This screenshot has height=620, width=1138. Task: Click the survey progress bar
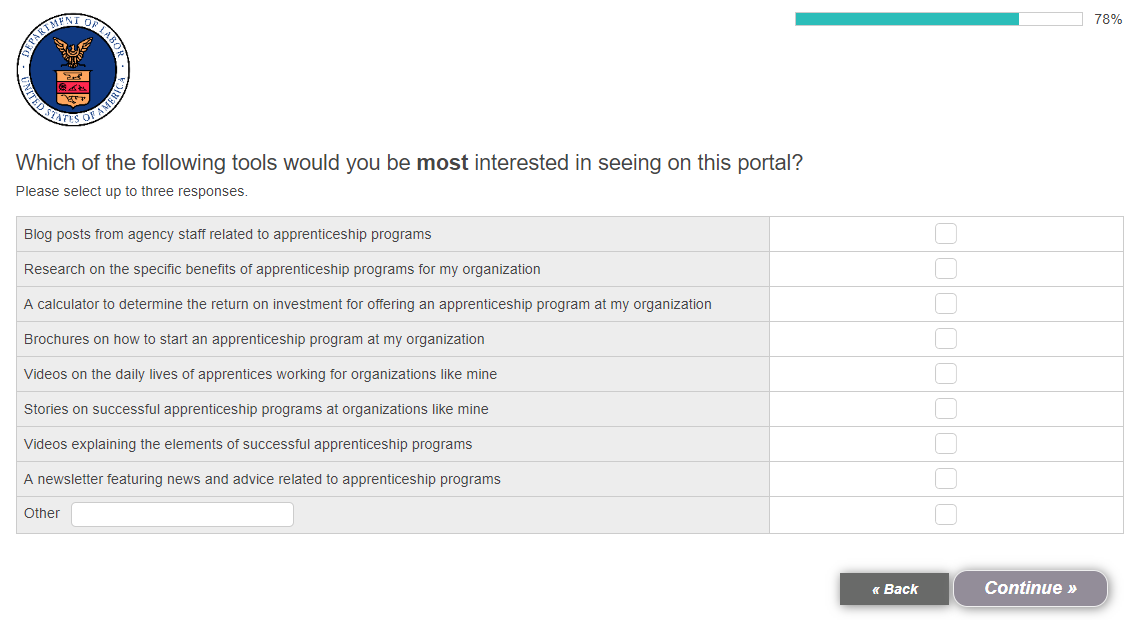tap(938, 19)
